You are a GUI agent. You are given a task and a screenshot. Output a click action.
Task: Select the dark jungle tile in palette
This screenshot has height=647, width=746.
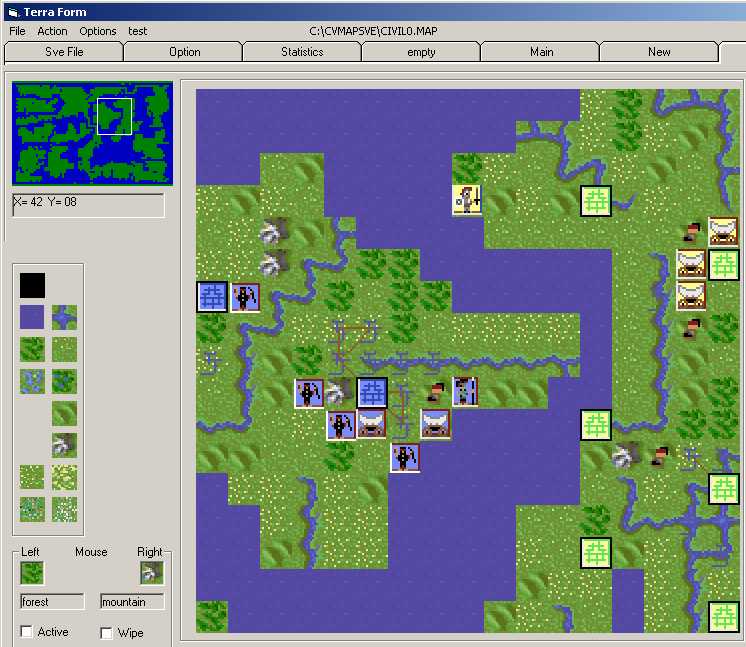click(64, 381)
